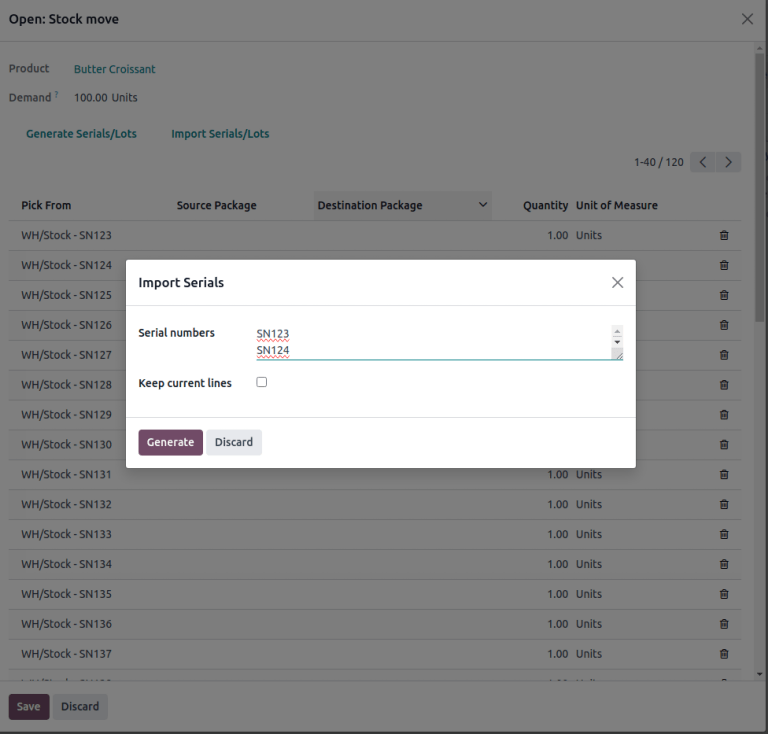
Task: Delete the WH/Stock - SN123 line
Action: [x=724, y=236]
